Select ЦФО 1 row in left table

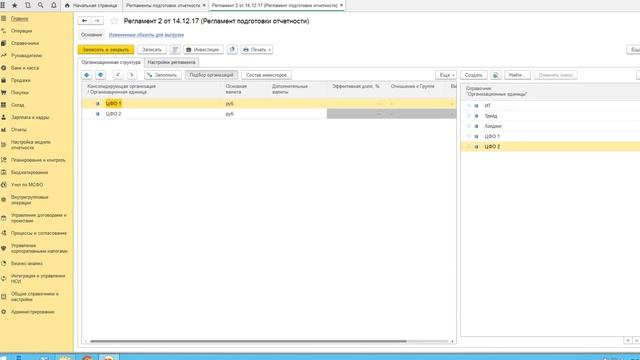pyautogui.click(x=269, y=104)
